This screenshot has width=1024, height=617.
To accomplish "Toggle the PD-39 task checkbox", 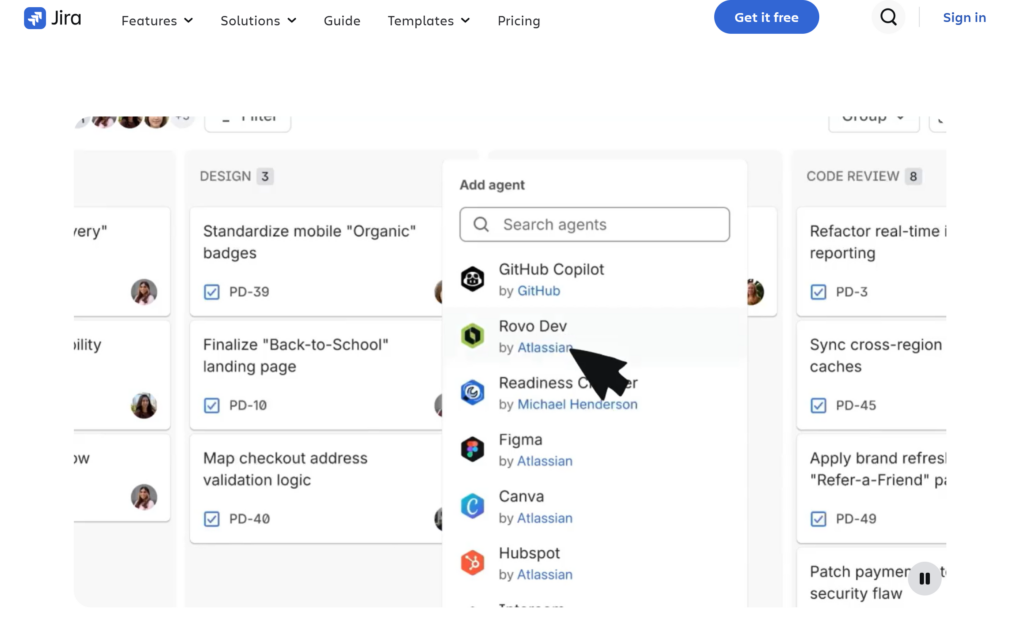I will click(x=212, y=292).
